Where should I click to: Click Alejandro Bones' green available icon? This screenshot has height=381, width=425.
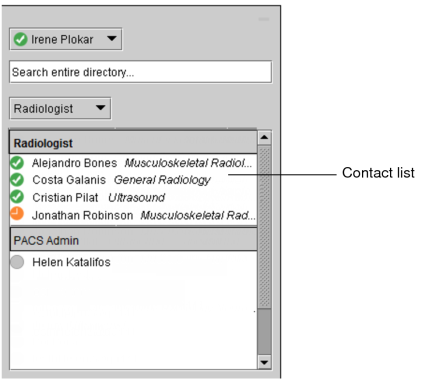17,163
